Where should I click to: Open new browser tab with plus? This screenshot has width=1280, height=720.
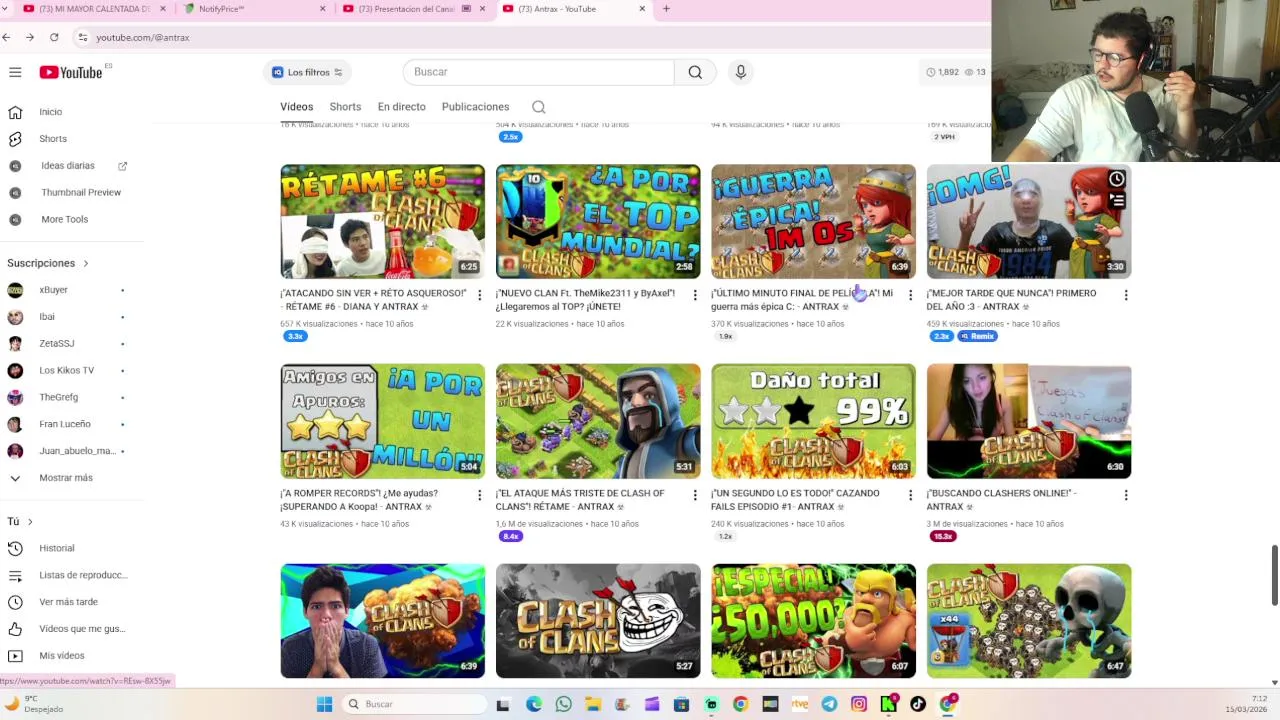(x=666, y=9)
